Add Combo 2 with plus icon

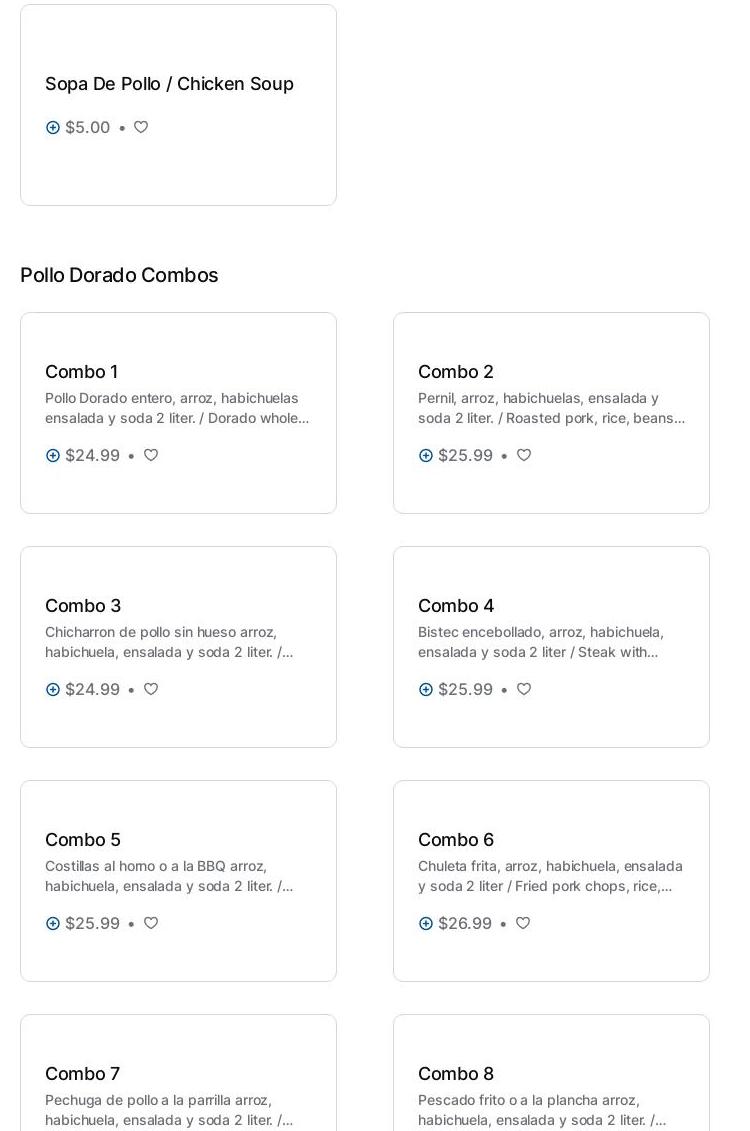click(x=426, y=456)
